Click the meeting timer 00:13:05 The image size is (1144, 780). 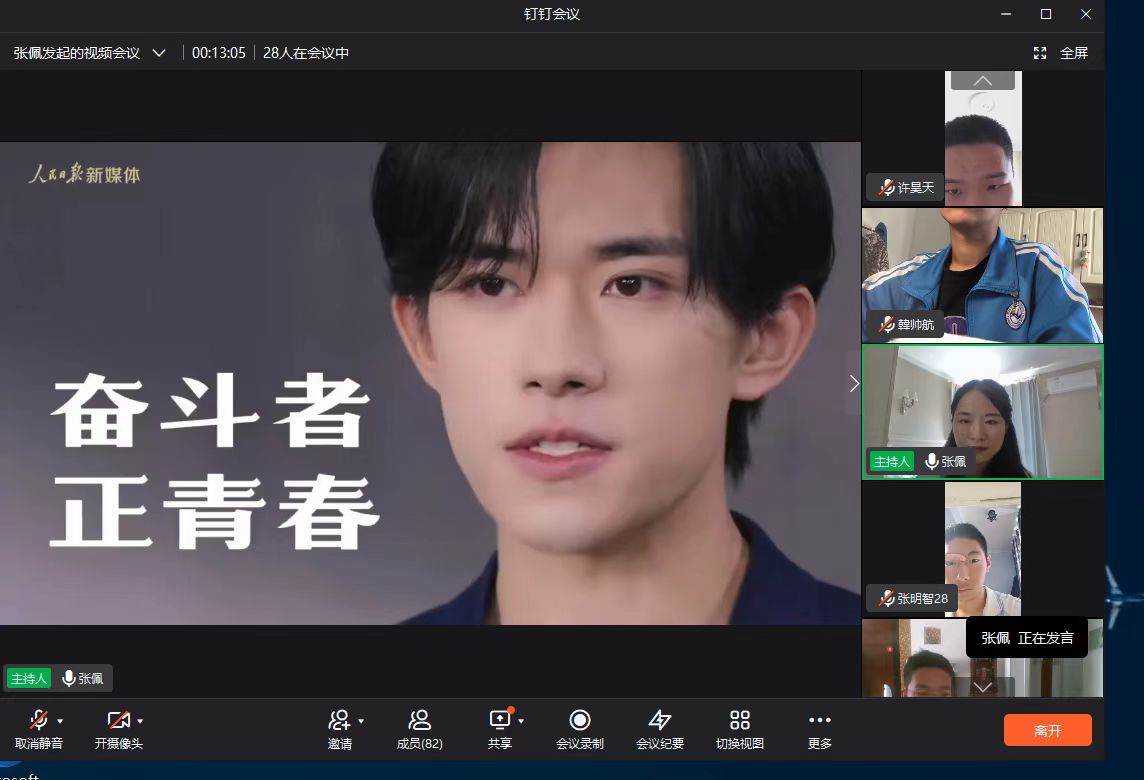click(x=218, y=53)
